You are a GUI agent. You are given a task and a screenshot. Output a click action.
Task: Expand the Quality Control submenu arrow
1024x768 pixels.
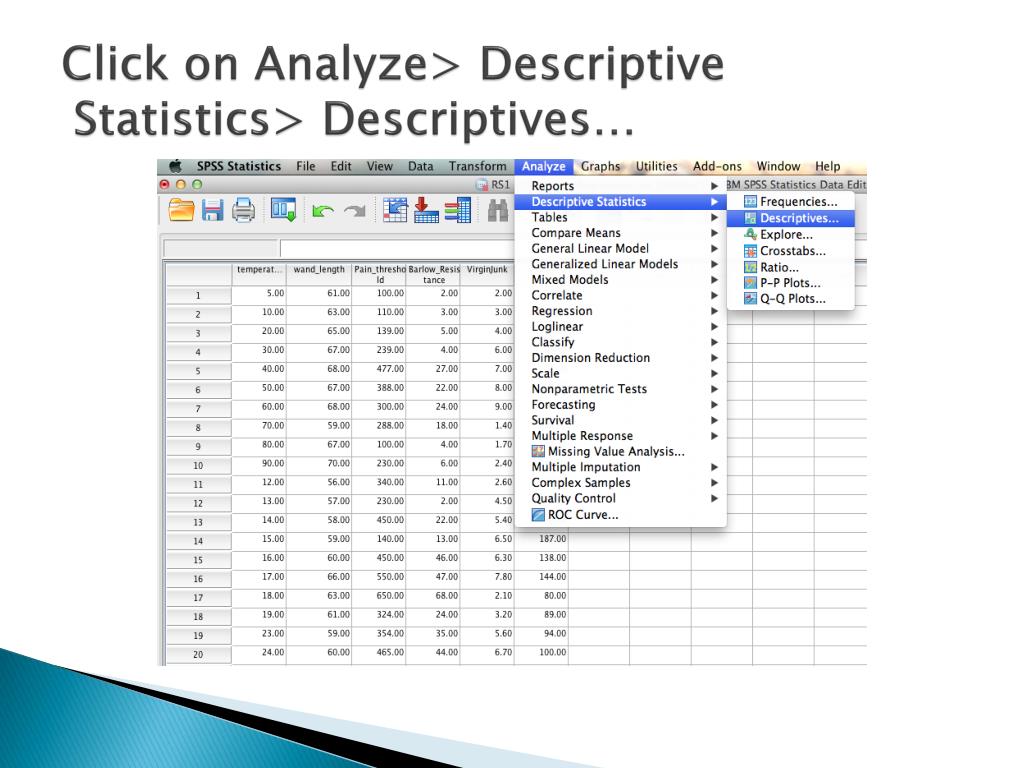(714, 498)
